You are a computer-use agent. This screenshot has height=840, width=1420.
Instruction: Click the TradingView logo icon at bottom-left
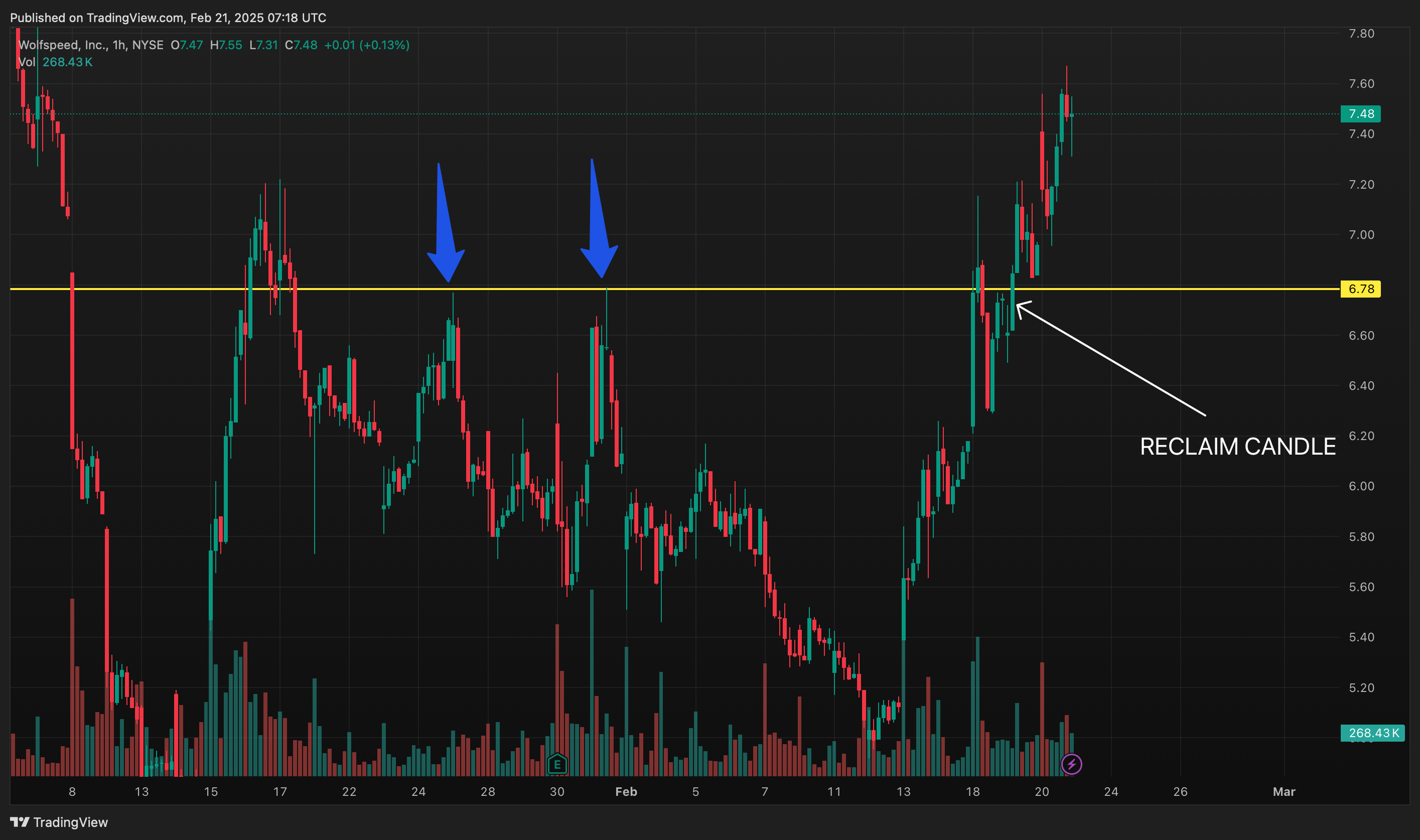19,821
